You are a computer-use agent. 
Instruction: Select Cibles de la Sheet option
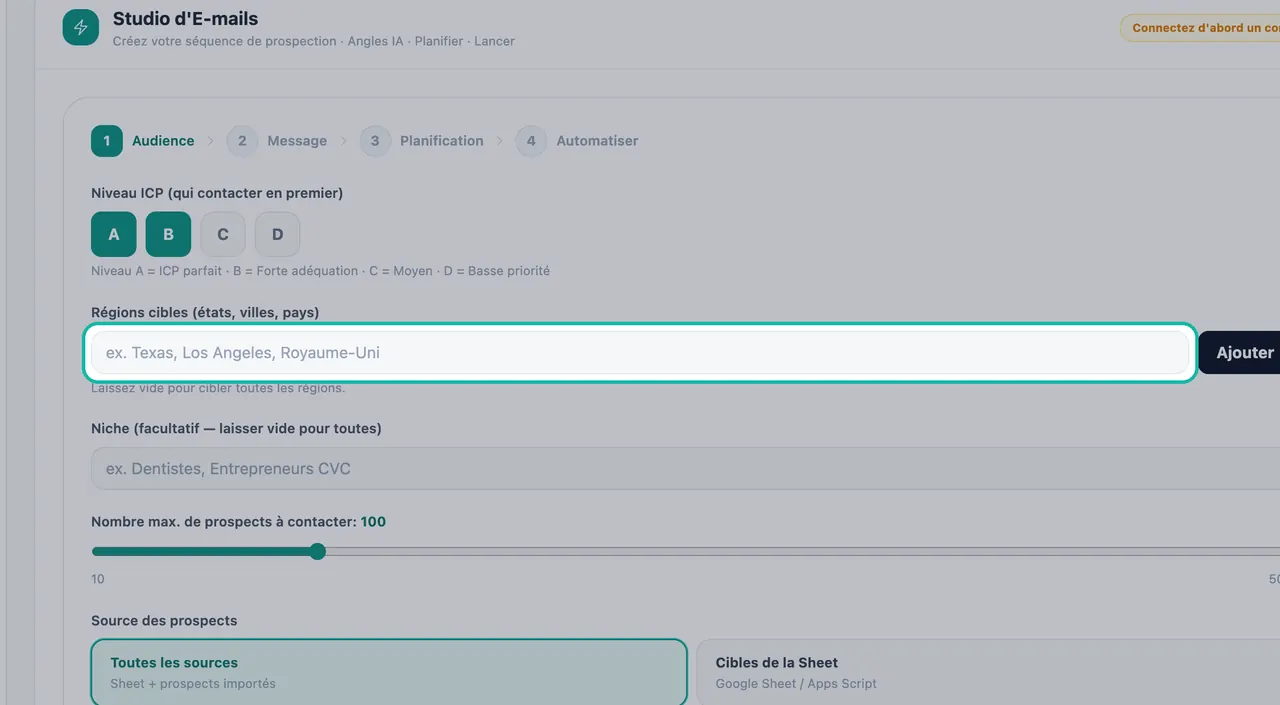point(988,672)
